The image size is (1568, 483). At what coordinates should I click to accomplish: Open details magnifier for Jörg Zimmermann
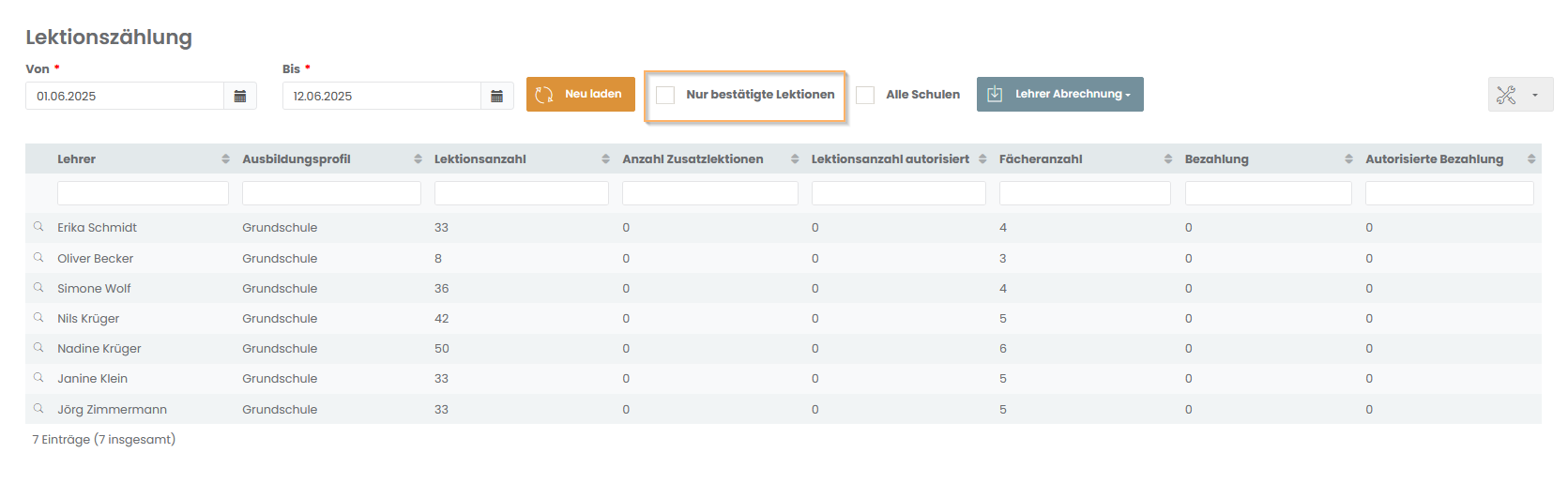point(38,408)
